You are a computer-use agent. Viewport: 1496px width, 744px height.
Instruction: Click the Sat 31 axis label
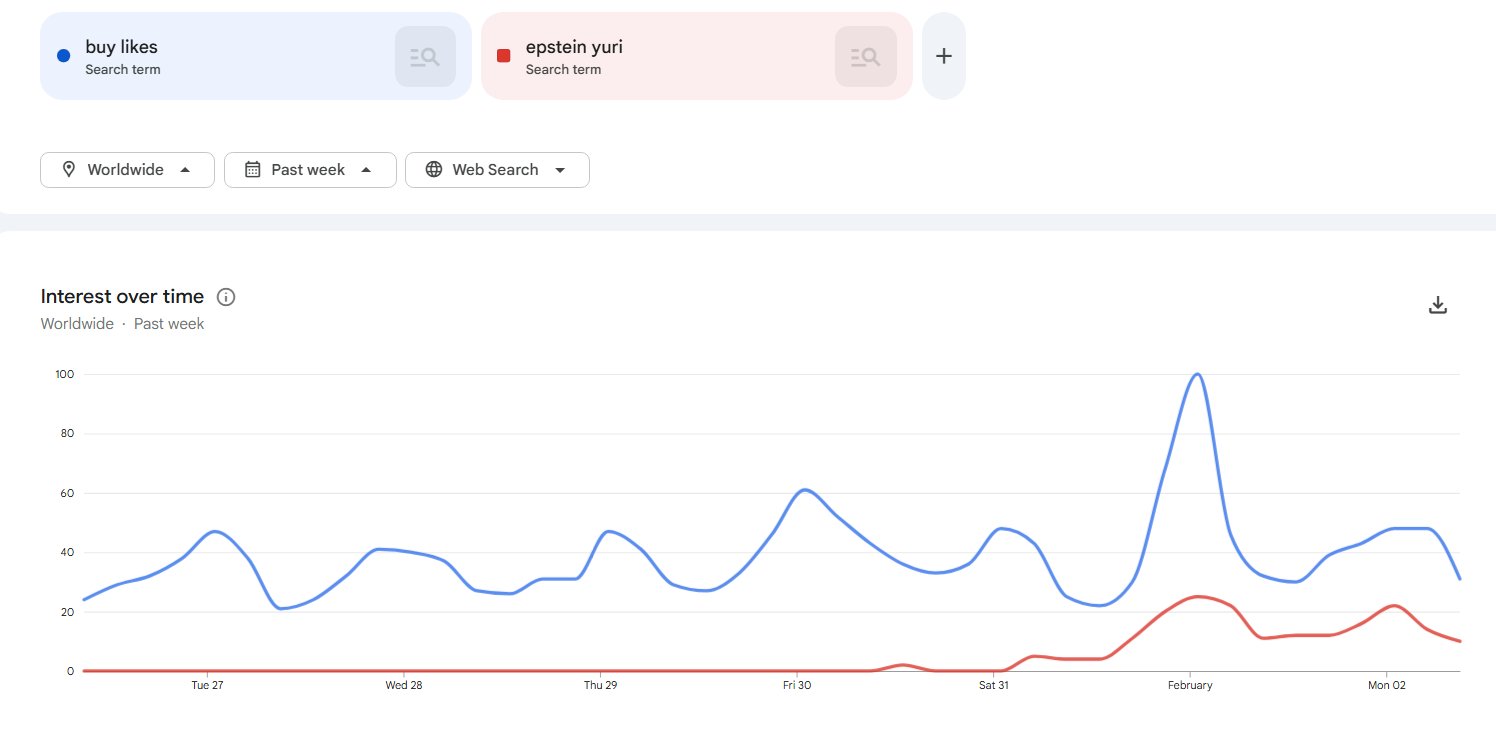click(x=994, y=685)
